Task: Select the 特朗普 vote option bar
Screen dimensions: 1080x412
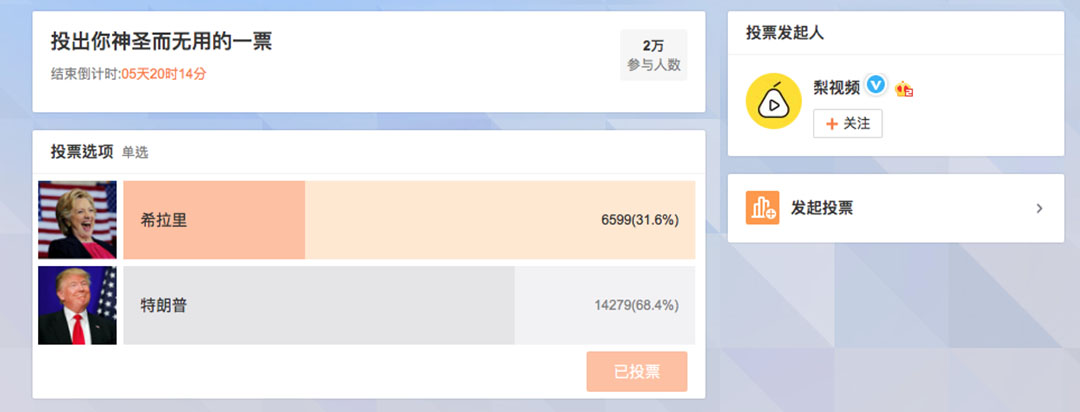Action: 409,305
